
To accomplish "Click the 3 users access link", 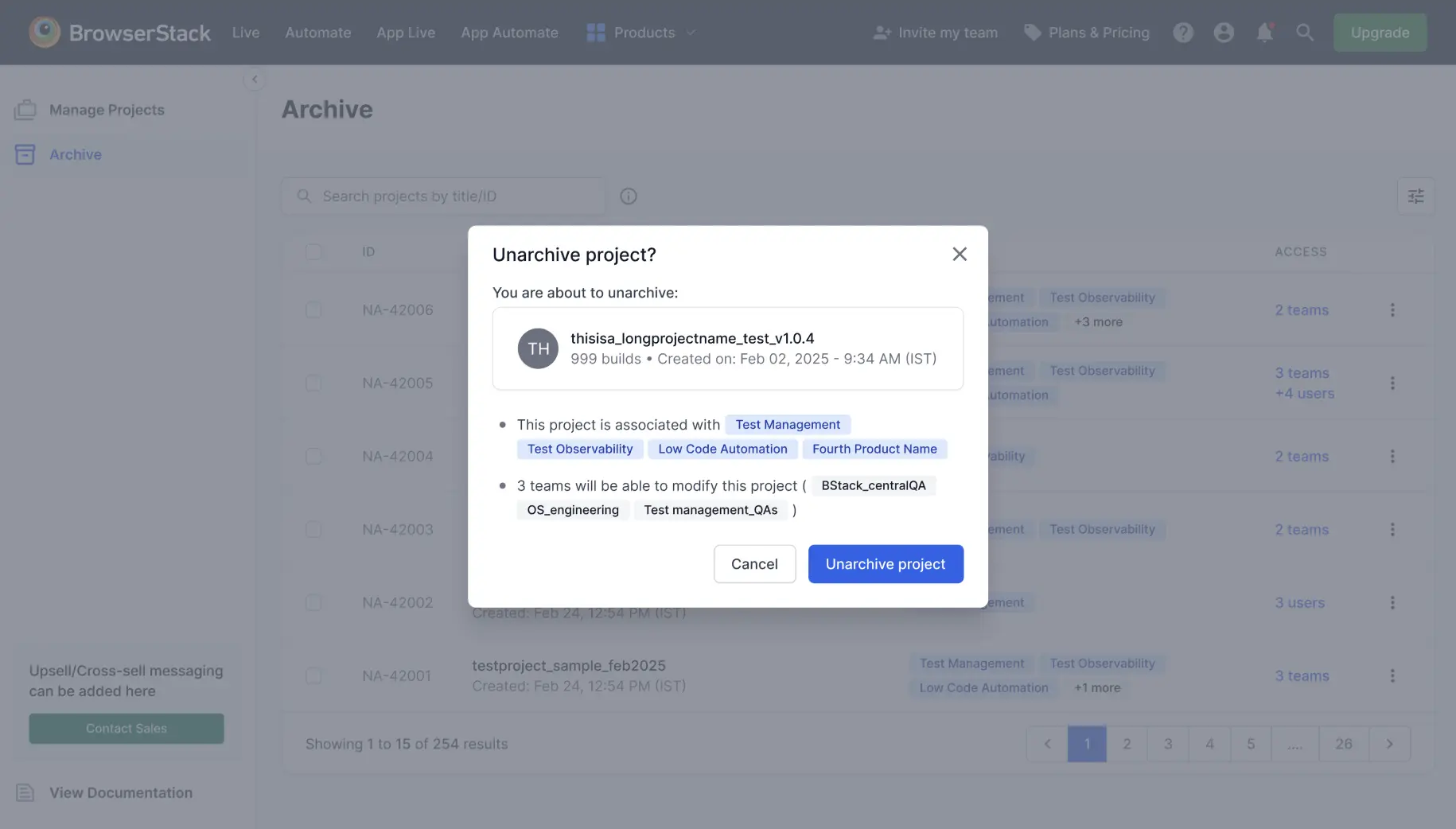I will (1300, 603).
